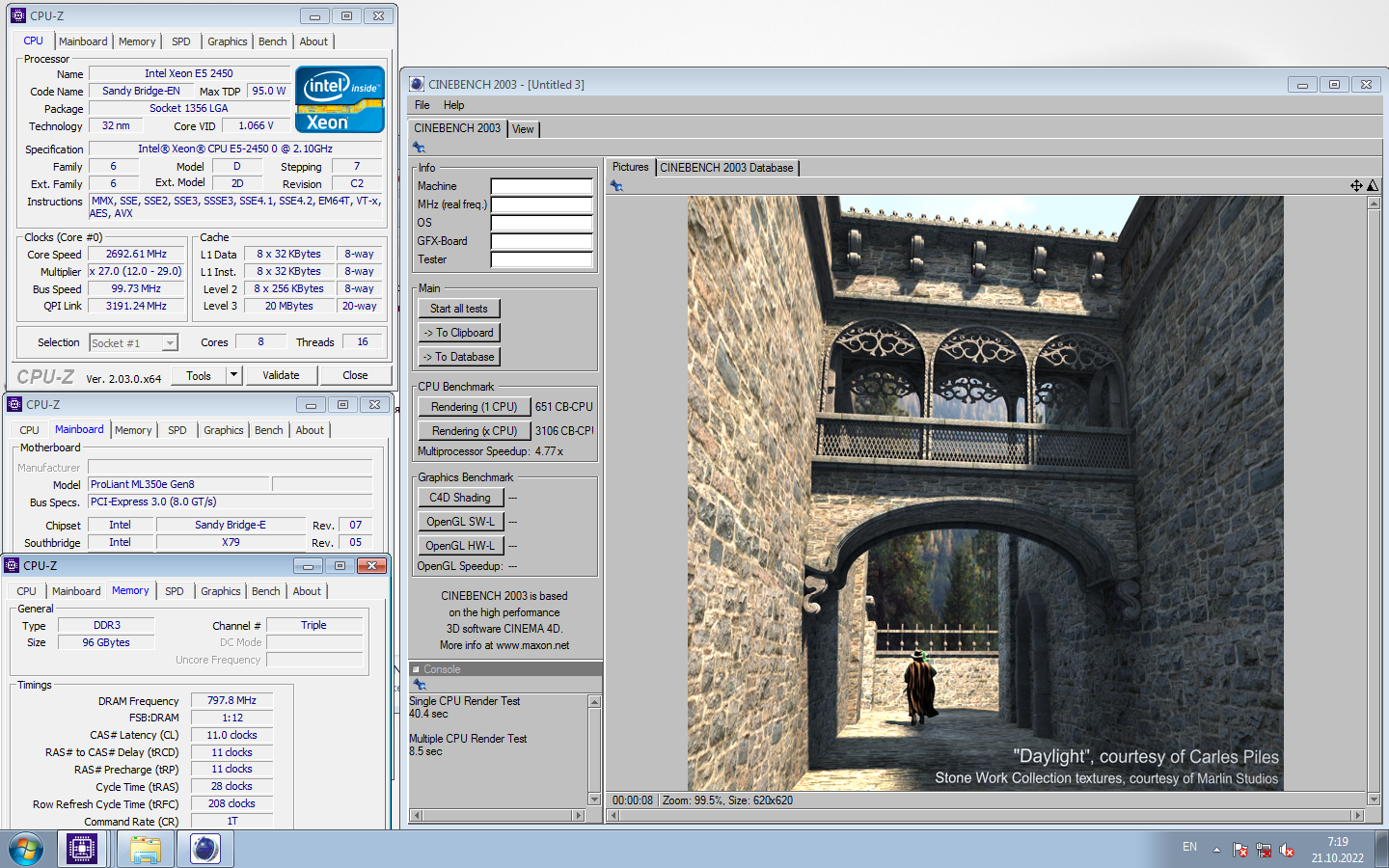Image resolution: width=1389 pixels, height=868 pixels.
Task: Click the network tray icon
Action: tap(1264, 850)
